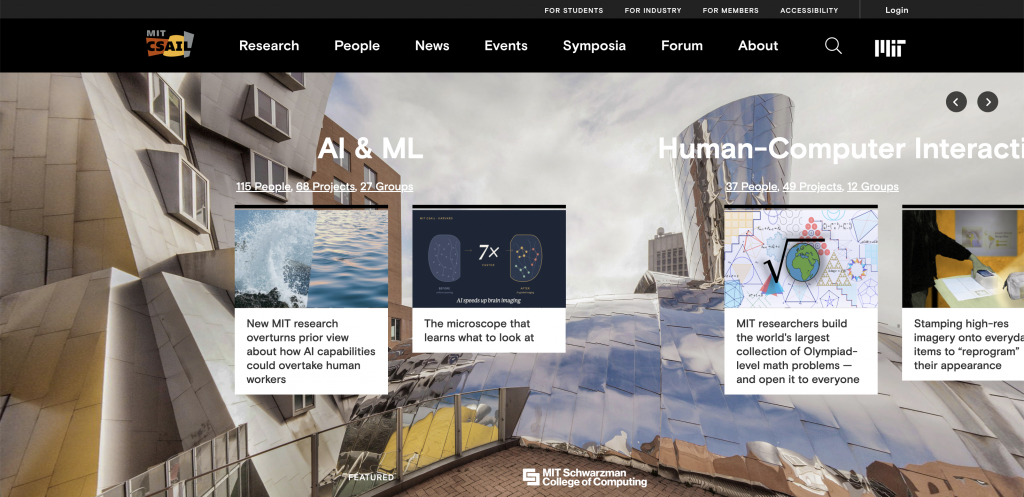1024x497 pixels.
Task: Click the MIT Schwarzman College of Computing logo
Action: 584,477
